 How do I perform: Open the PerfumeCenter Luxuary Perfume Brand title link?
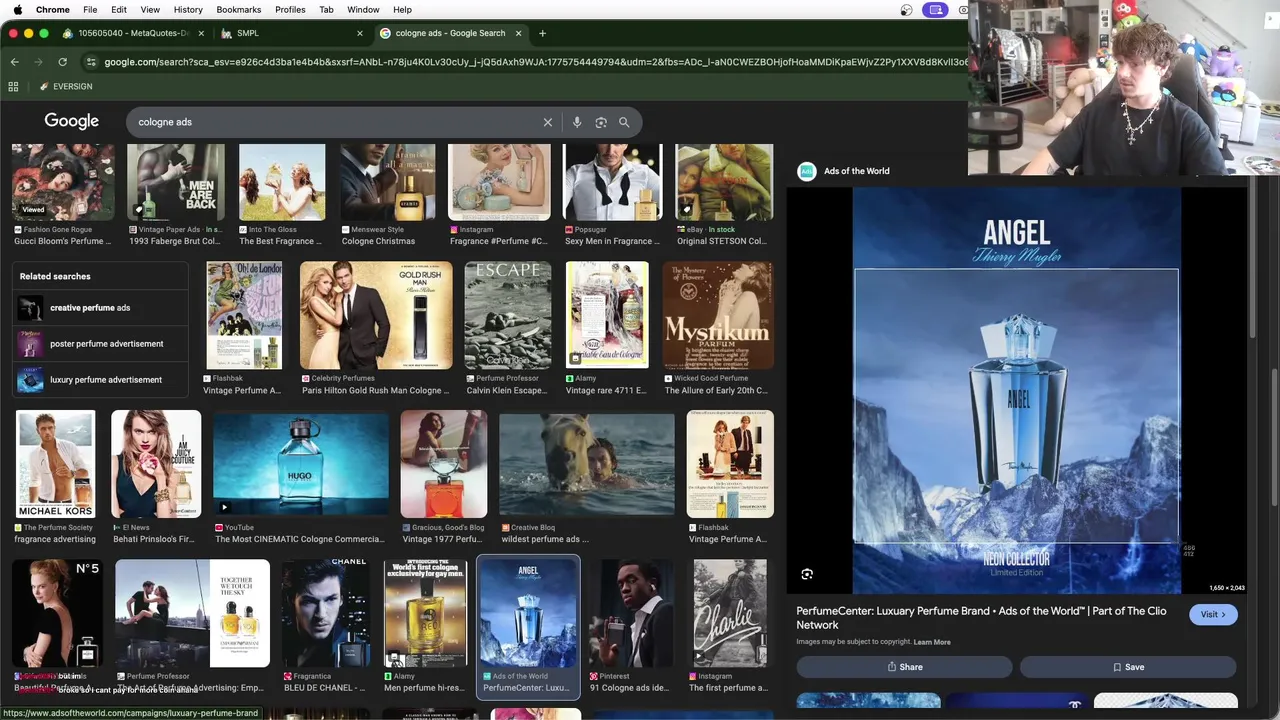click(x=981, y=617)
